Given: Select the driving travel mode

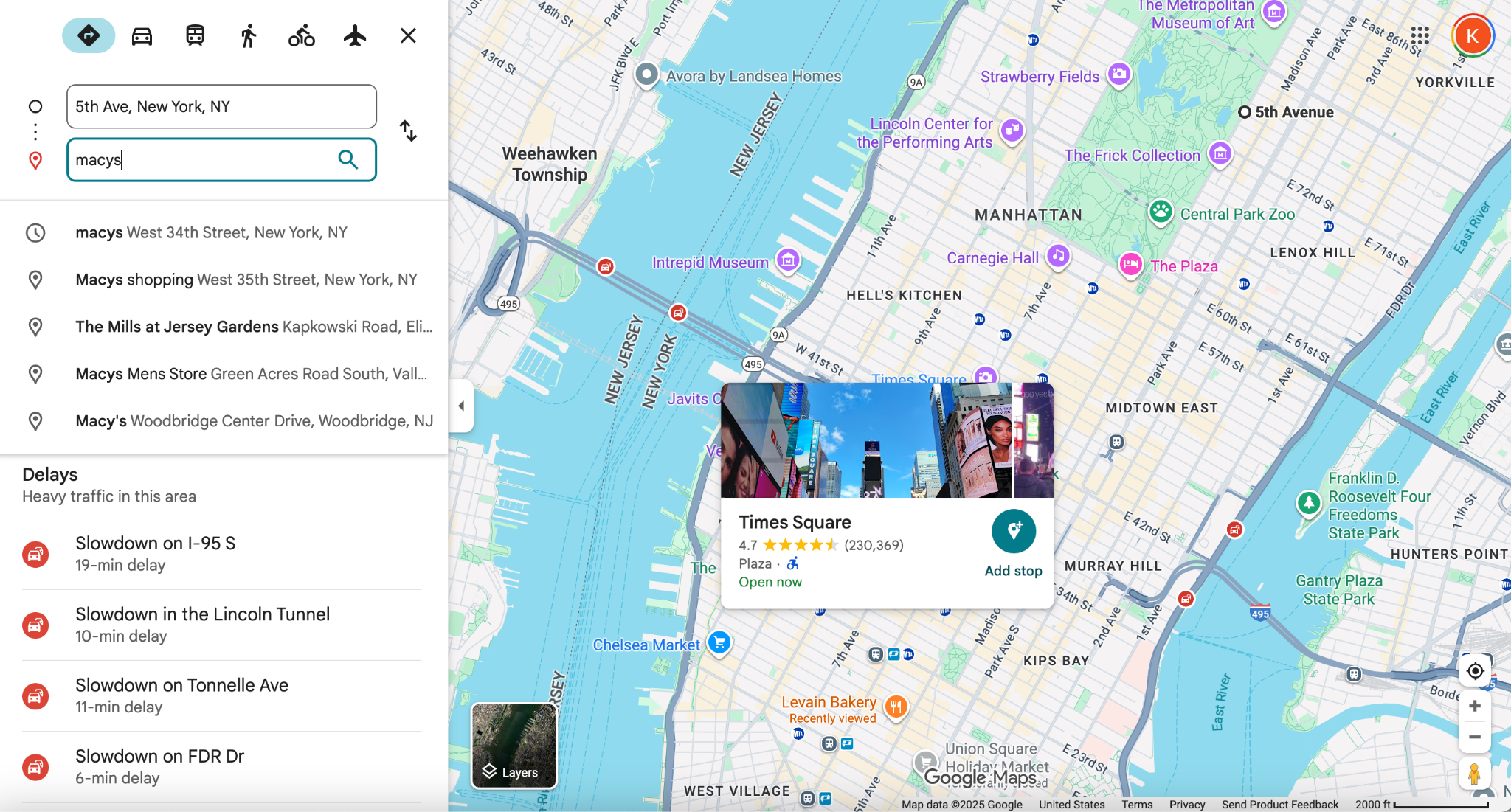Looking at the screenshot, I should point(141,35).
